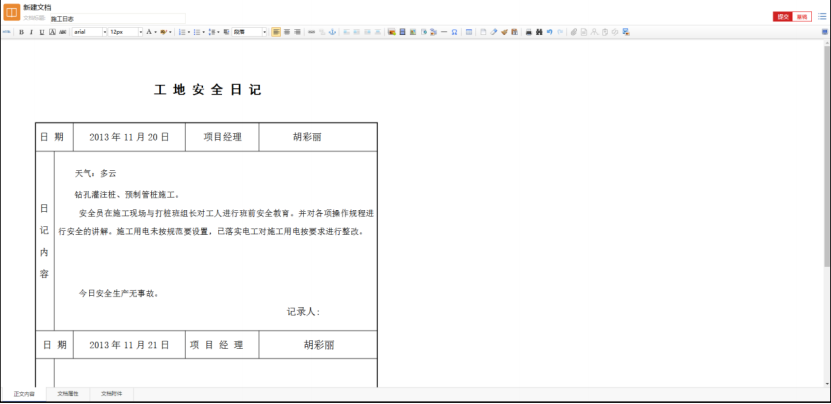Click the unlink icon
The image size is (831, 404).
click(322, 32)
